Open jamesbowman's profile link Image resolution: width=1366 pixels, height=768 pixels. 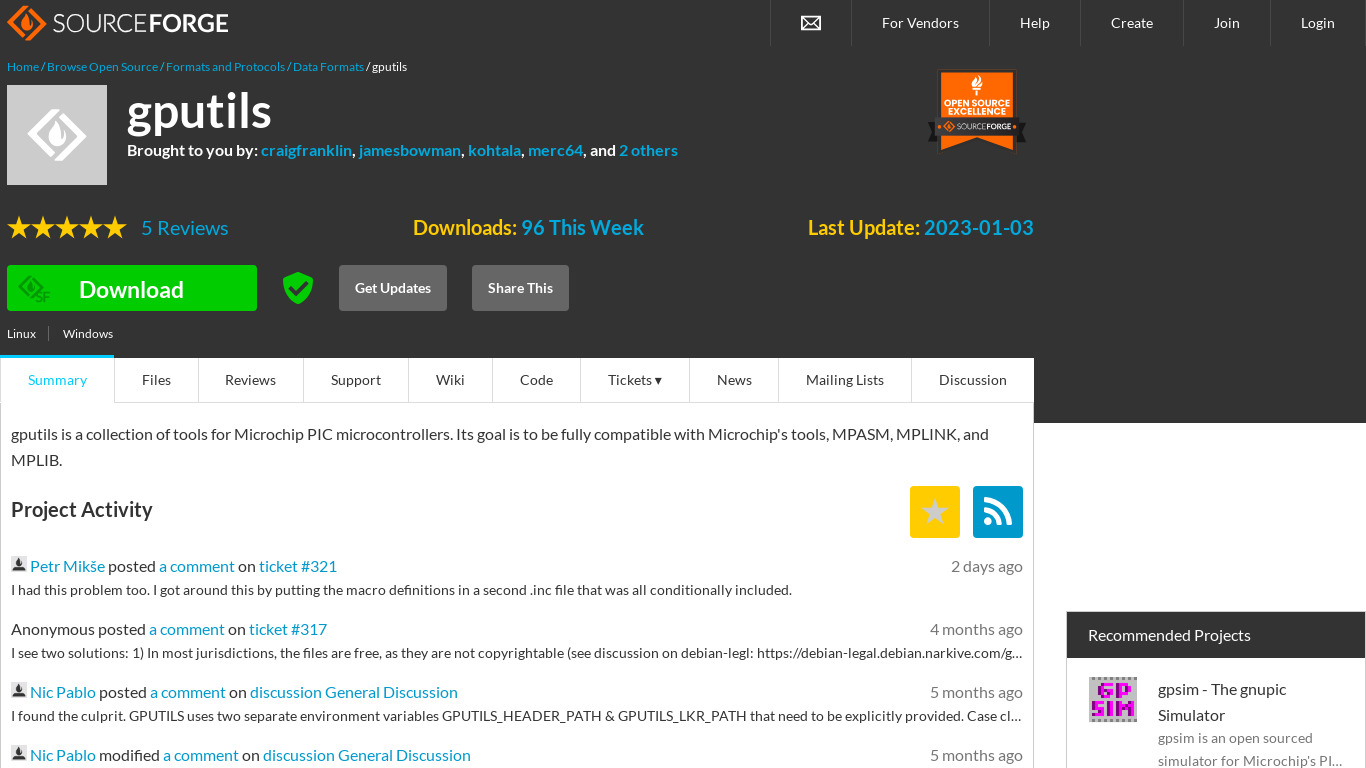tap(410, 150)
